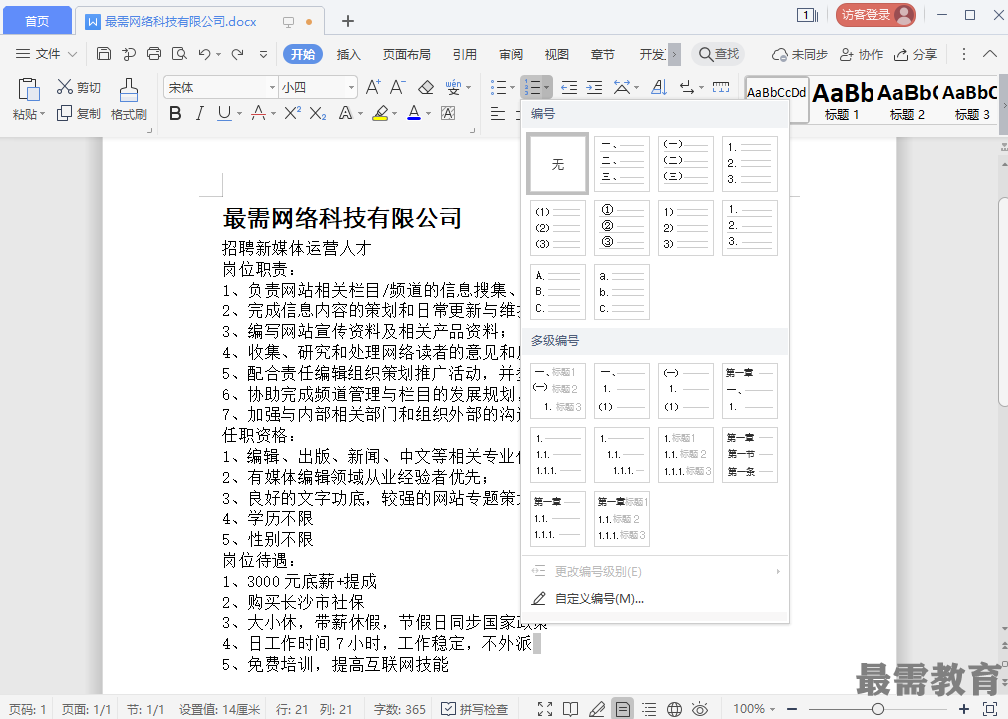1008x719 pixels.
Task: Click the Print icon in quick toolbar
Action: click(x=154, y=54)
